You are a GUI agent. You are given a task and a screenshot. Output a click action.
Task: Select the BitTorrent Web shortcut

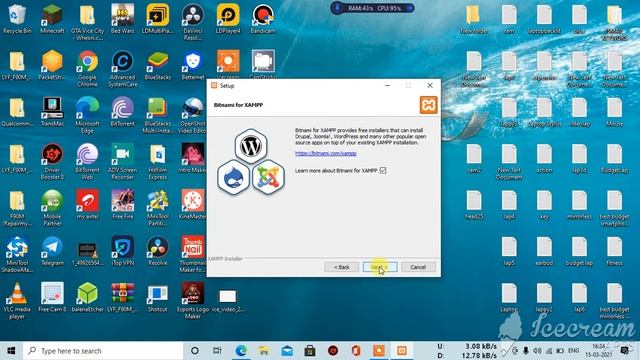(x=87, y=162)
